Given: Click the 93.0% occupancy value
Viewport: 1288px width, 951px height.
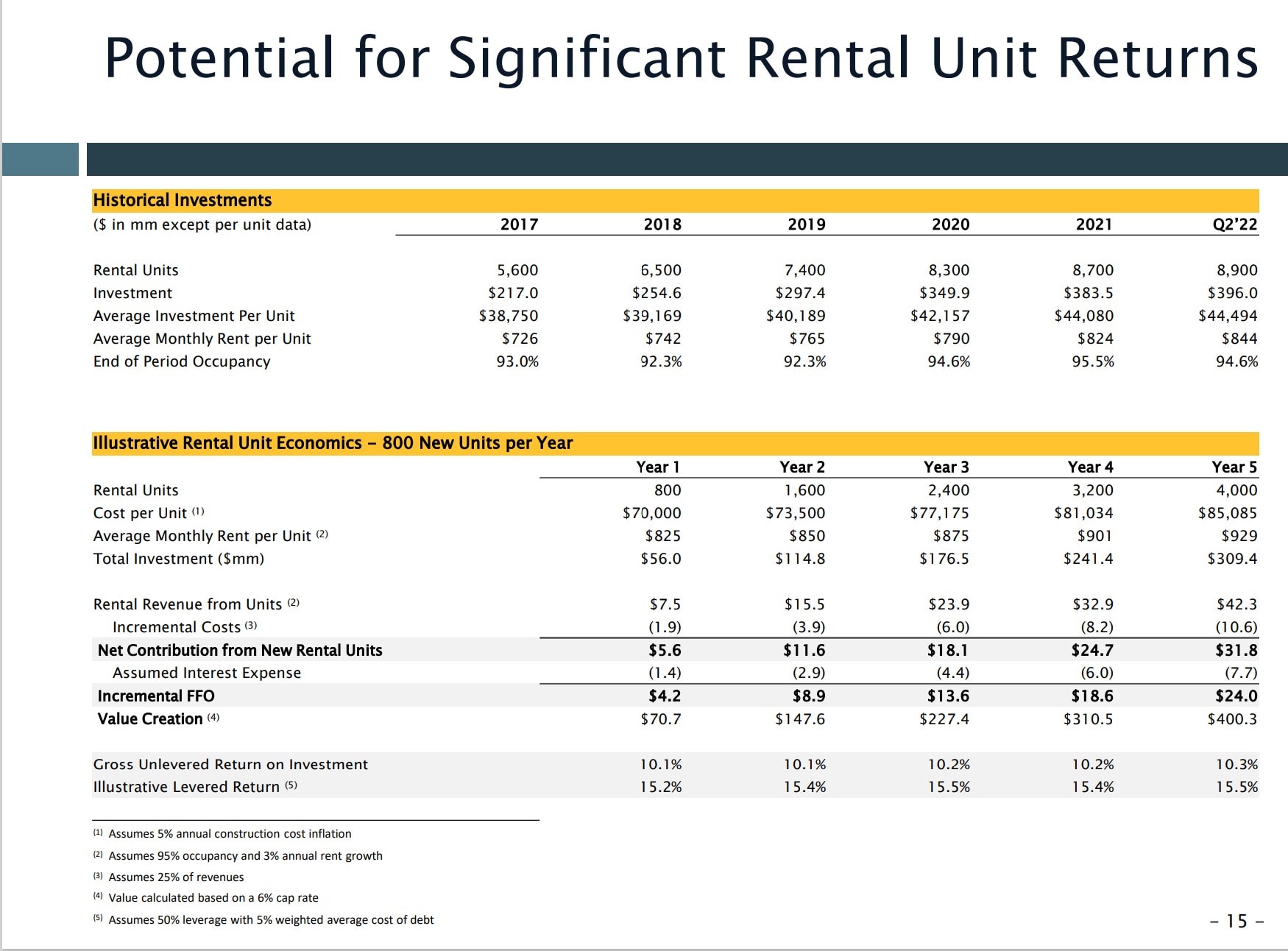Looking at the screenshot, I should [x=517, y=361].
